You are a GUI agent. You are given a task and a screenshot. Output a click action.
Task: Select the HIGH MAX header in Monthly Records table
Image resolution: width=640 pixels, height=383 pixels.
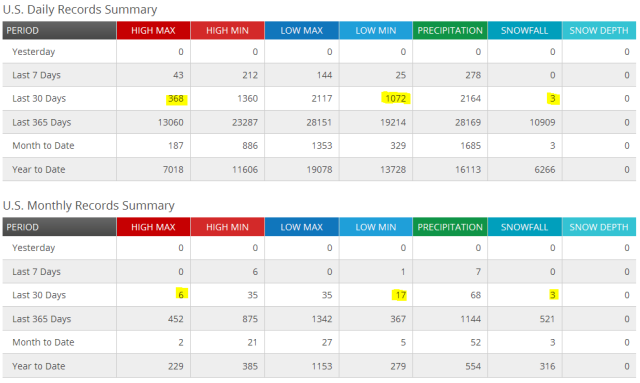pos(153,227)
